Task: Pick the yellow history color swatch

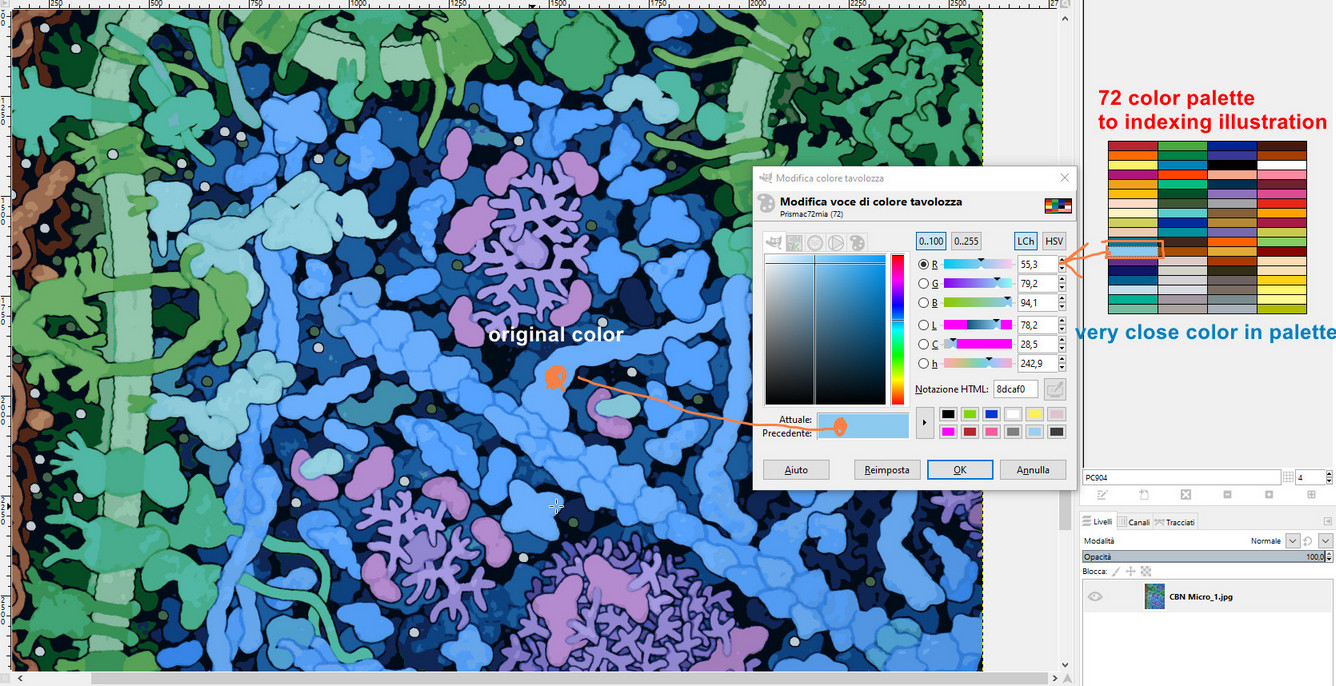Action: [x=1035, y=414]
